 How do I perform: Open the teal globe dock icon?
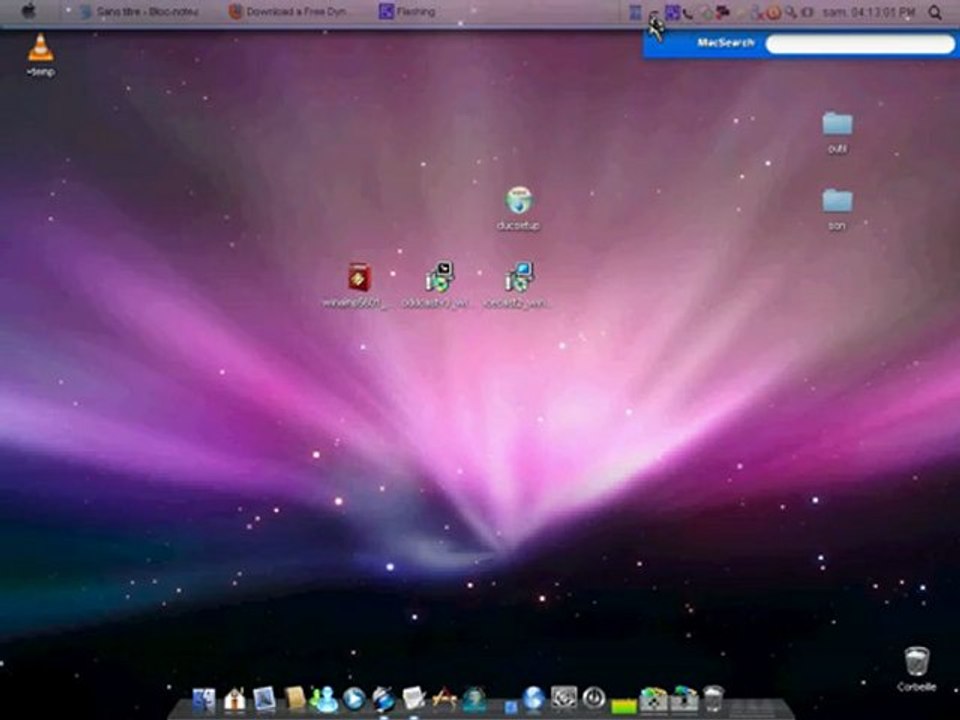point(474,699)
